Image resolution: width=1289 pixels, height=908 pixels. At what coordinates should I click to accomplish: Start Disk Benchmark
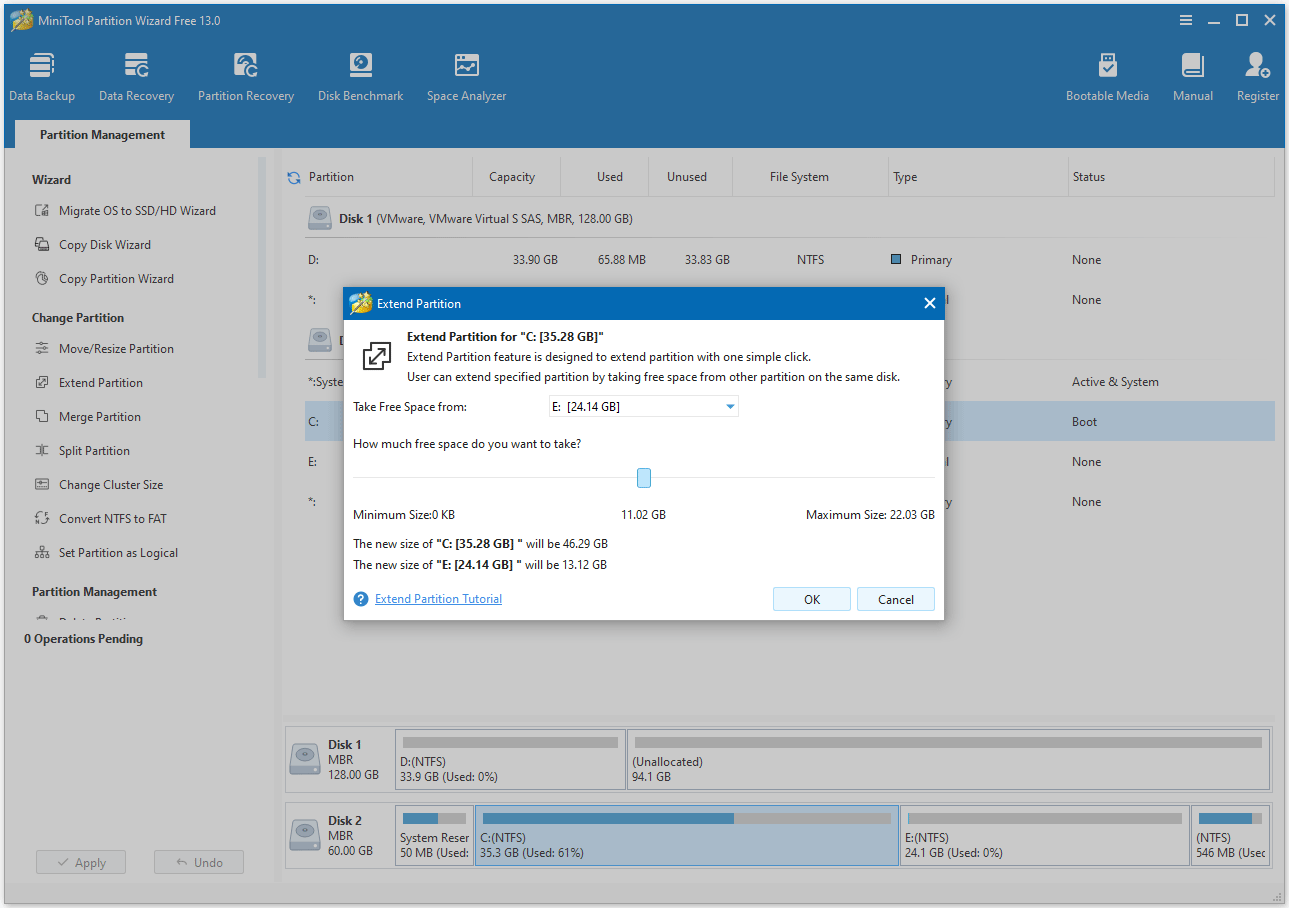coord(360,75)
